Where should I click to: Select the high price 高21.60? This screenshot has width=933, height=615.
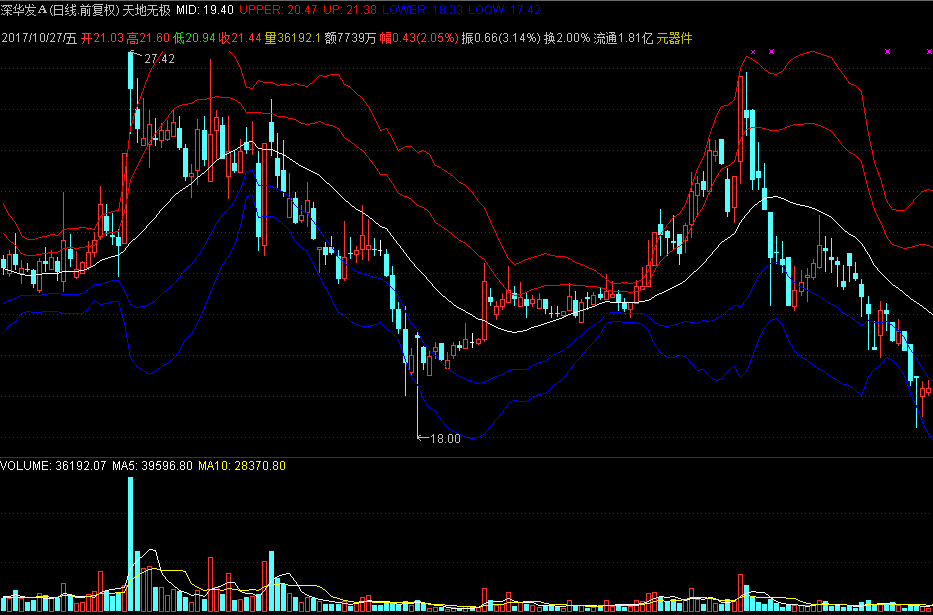click(x=148, y=39)
